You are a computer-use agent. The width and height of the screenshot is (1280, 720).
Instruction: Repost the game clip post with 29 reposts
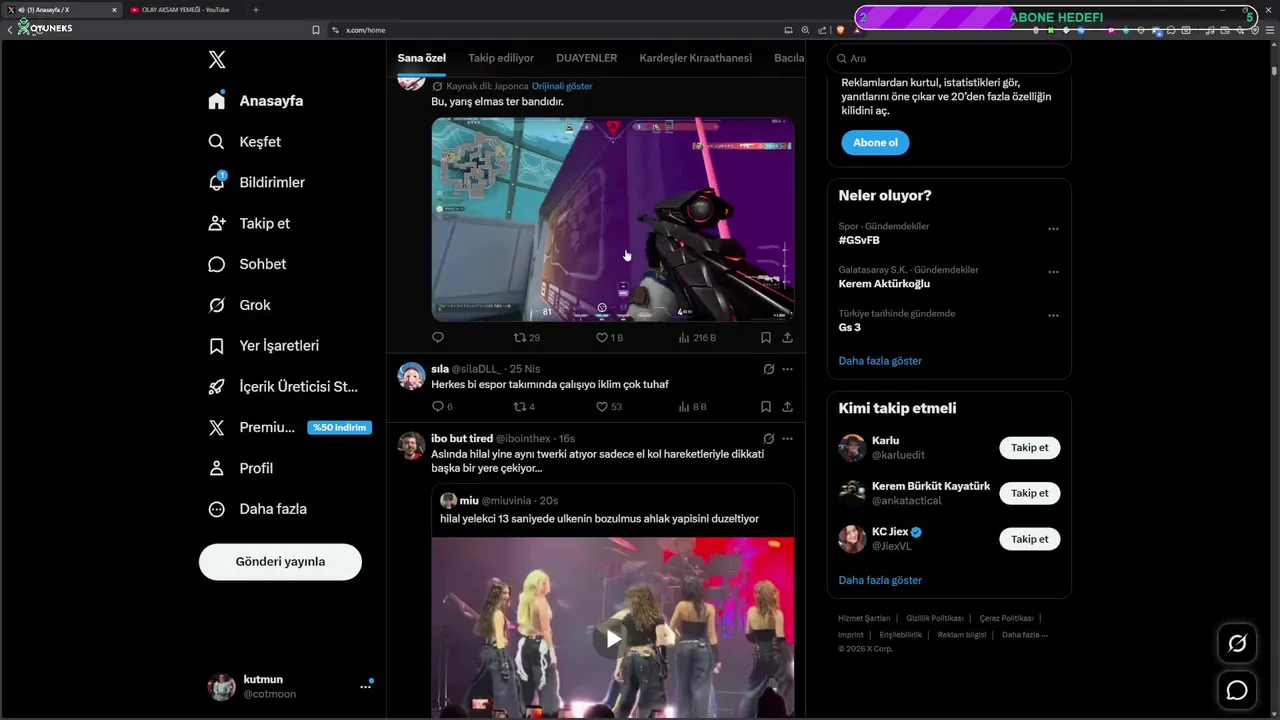(526, 338)
